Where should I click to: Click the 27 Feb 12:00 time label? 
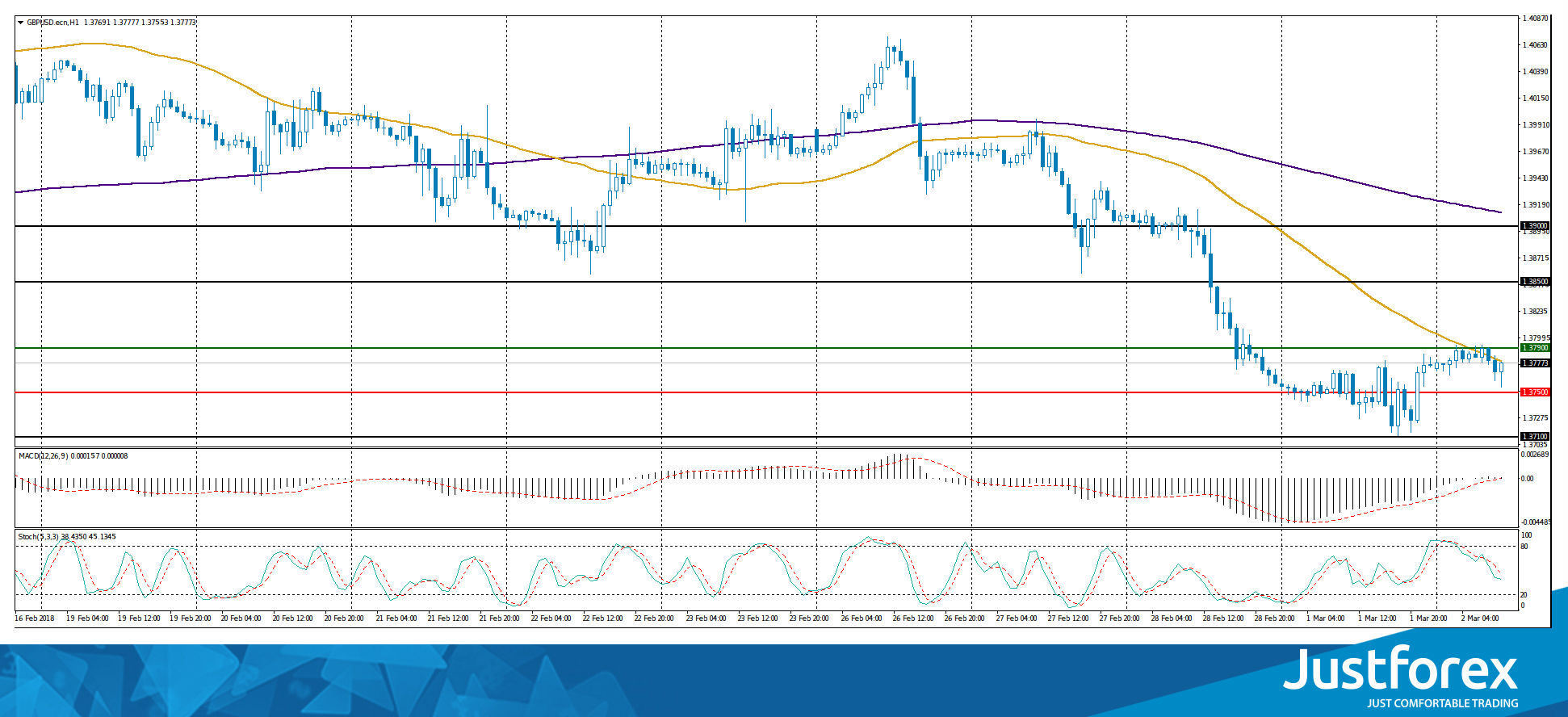click(1069, 618)
